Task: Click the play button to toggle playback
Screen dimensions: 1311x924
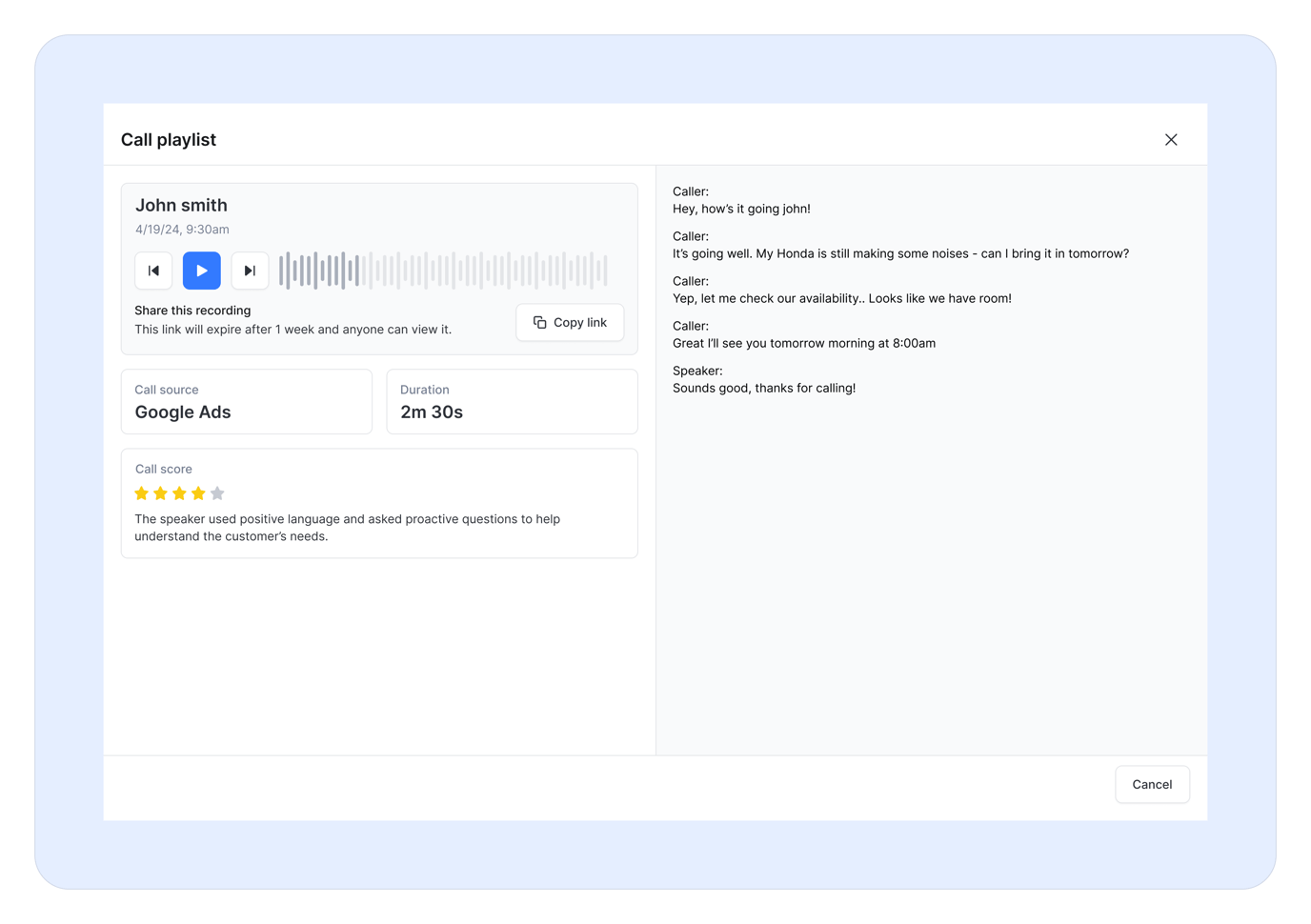Action: (x=201, y=271)
